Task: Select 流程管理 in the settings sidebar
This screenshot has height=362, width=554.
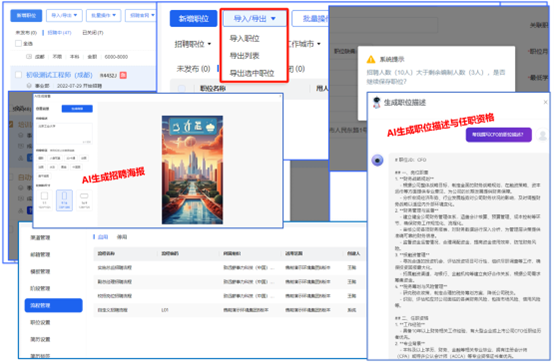Action: coord(53,305)
